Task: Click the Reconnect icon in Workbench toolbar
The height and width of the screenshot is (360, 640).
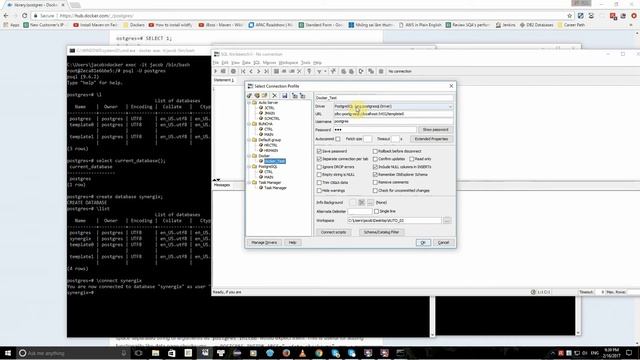Action: [361, 71]
